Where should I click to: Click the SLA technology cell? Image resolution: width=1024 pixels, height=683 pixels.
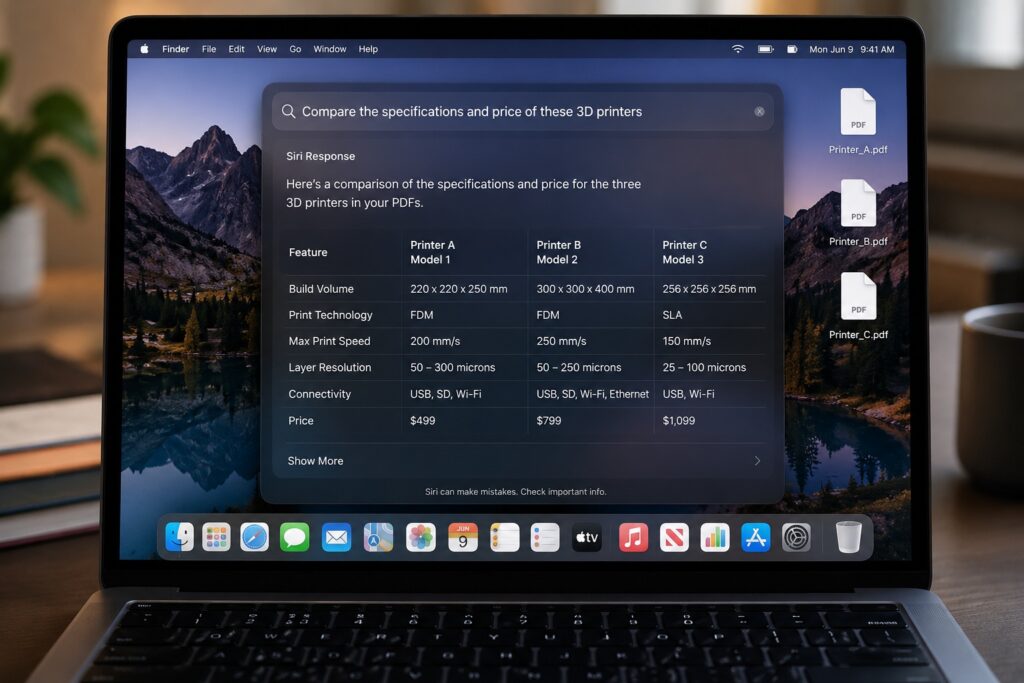pyautogui.click(x=672, y=315)
